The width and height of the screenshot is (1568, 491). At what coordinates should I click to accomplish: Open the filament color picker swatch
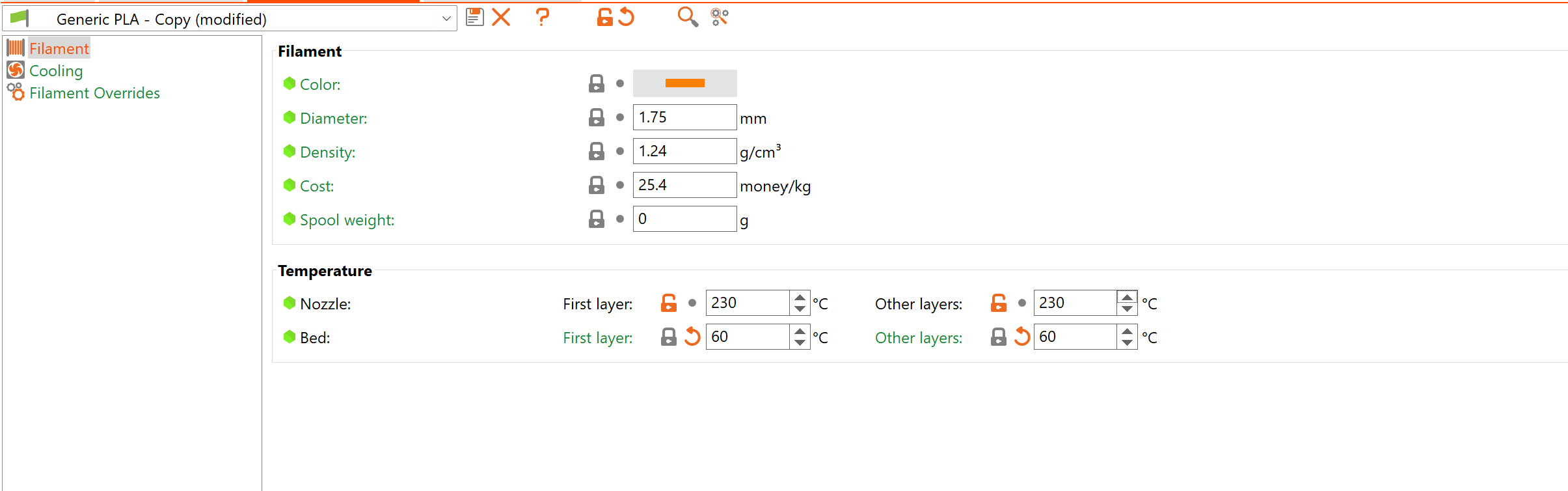point(685,83)
